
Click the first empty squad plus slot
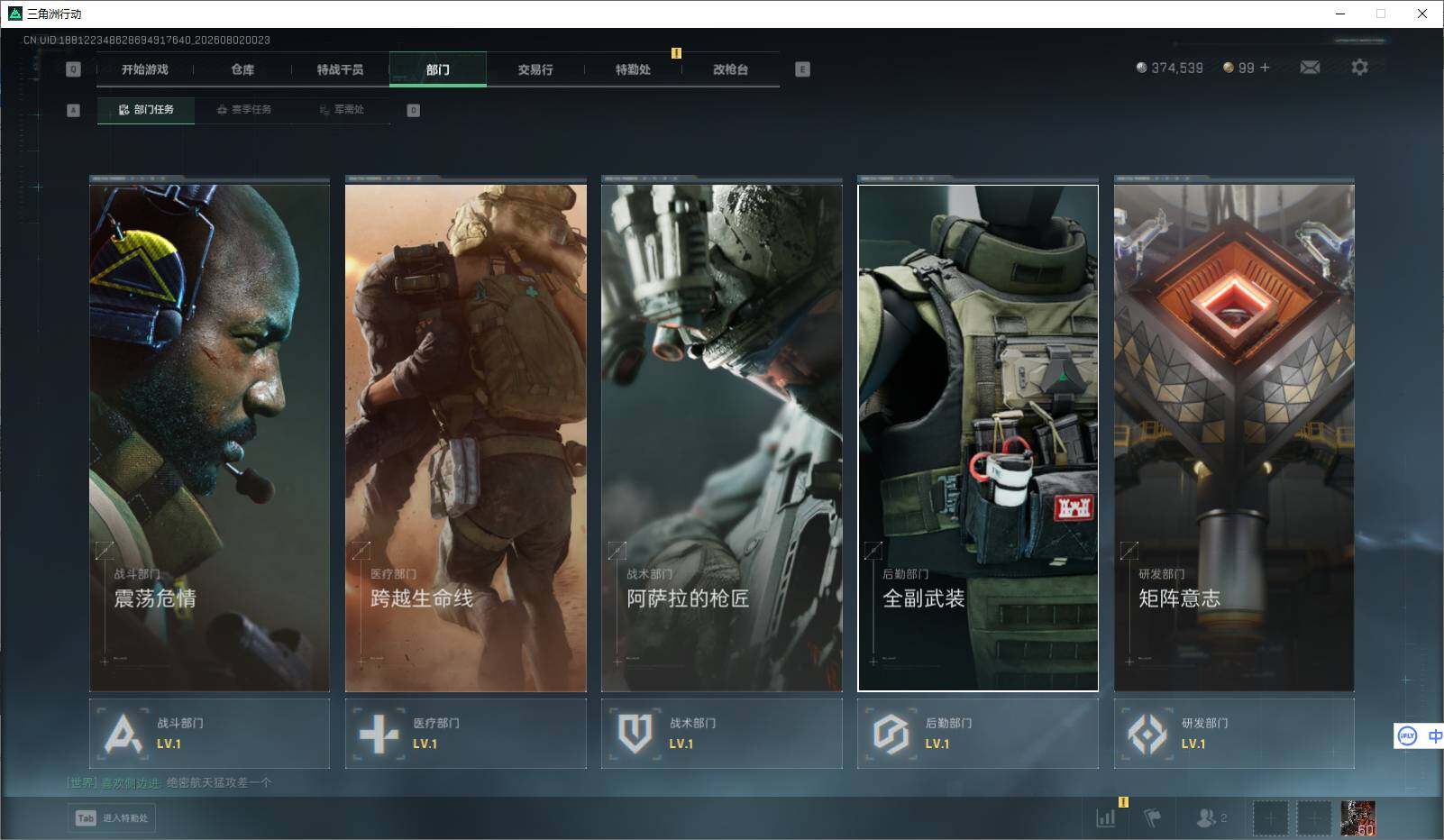(x=1270, y=818)
